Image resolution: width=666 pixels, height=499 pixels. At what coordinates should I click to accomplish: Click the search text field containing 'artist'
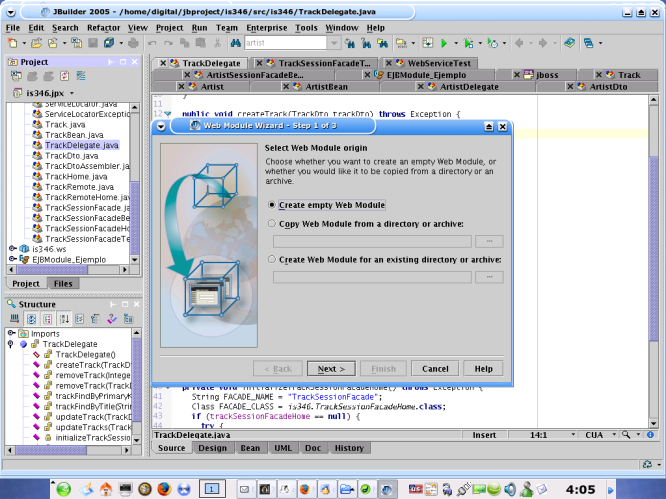[285, 43]
